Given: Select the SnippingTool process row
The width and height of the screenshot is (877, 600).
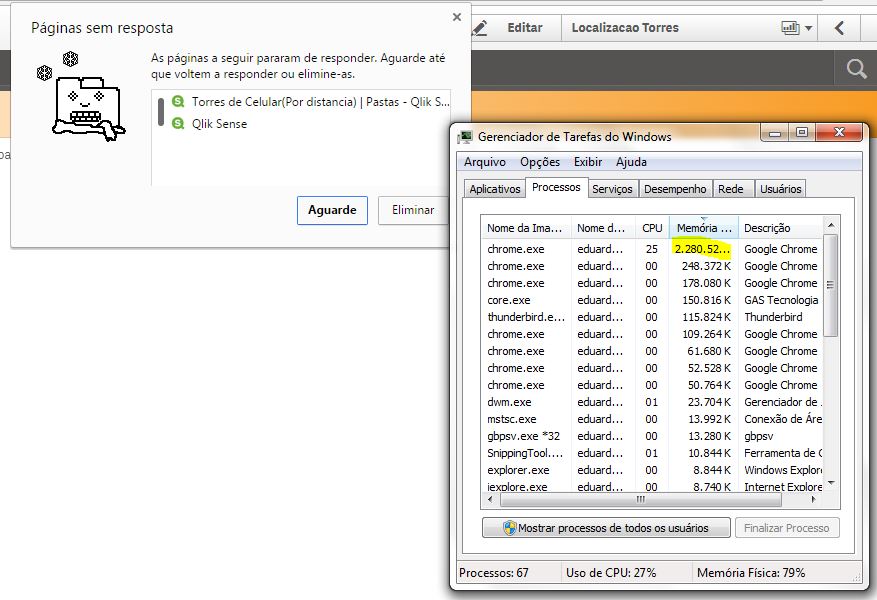Looking at the screenshot, I should (x=652, y=453).
